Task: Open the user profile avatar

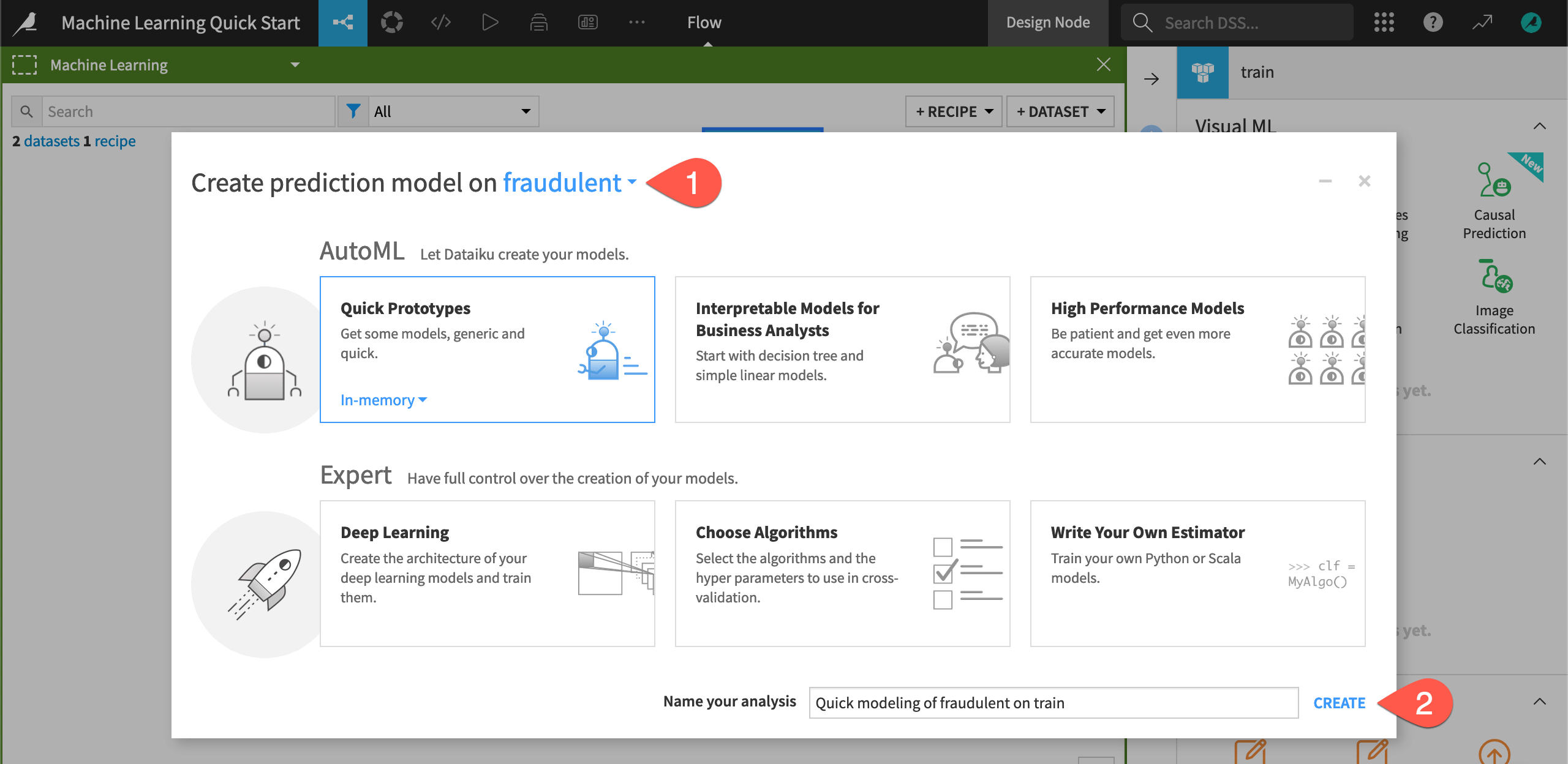Action: [x=1531, y=23]
